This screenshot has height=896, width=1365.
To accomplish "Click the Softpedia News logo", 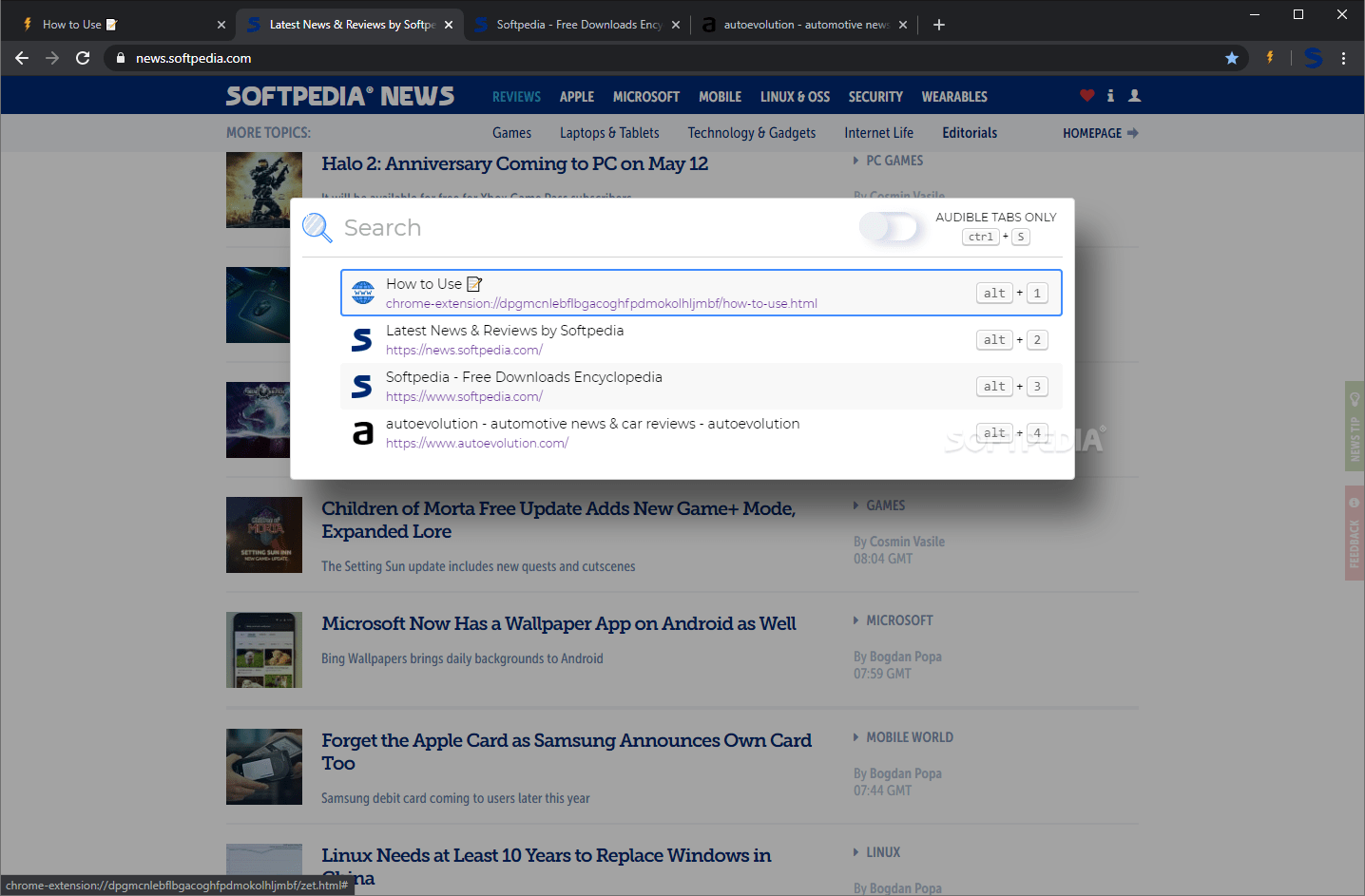I will tap(340, 96).
